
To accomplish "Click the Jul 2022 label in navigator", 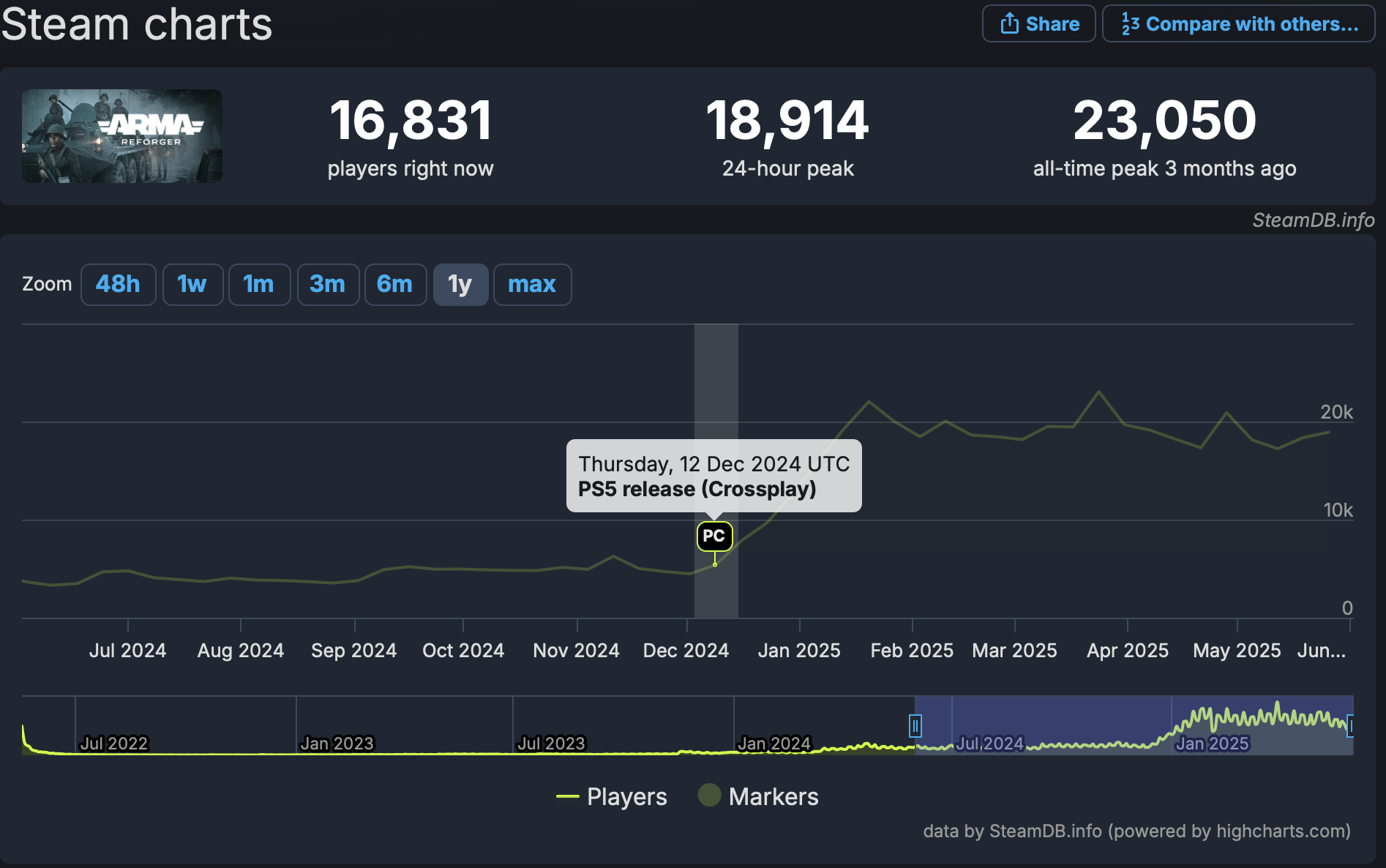I will pos(114,744).
